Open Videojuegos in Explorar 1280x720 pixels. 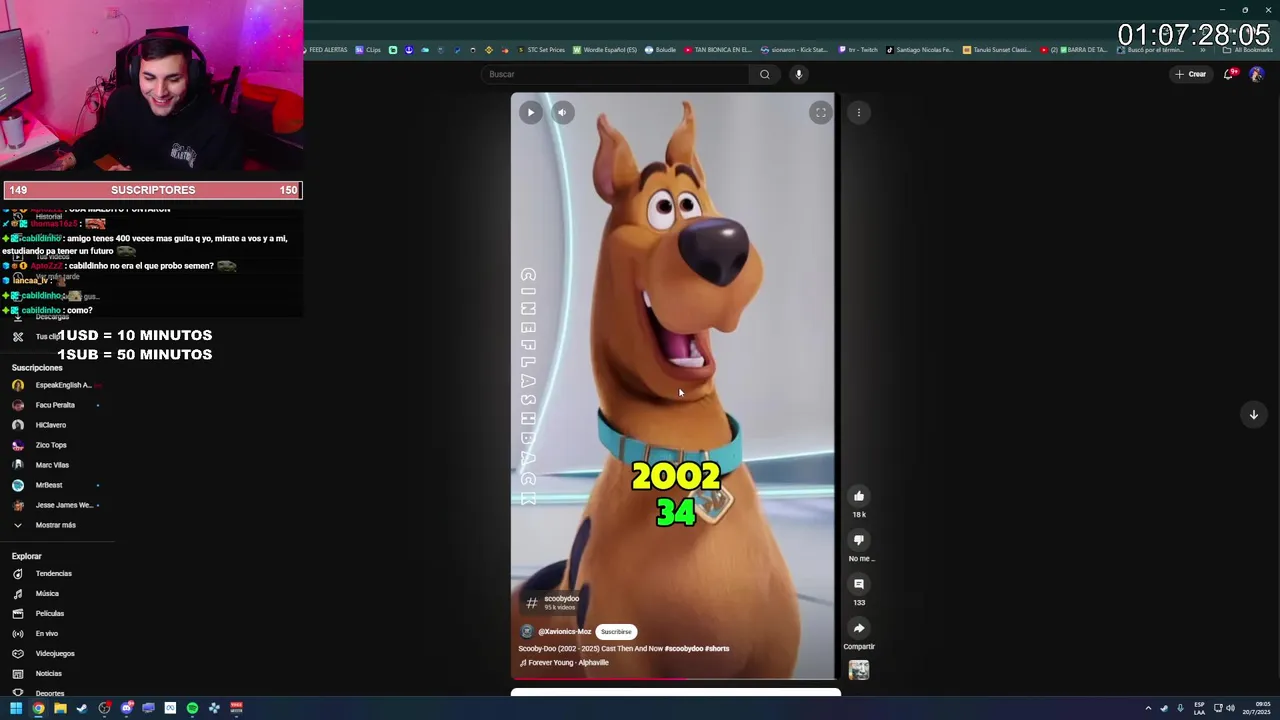click(x=57, y=654)
